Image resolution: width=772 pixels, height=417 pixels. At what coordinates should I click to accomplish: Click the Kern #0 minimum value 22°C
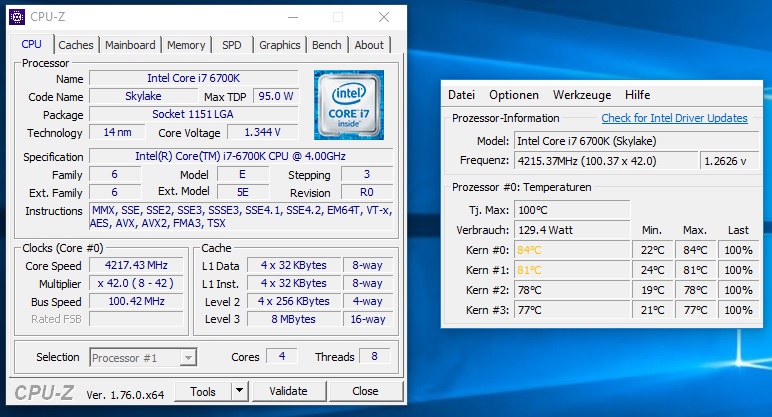point(652,250)
